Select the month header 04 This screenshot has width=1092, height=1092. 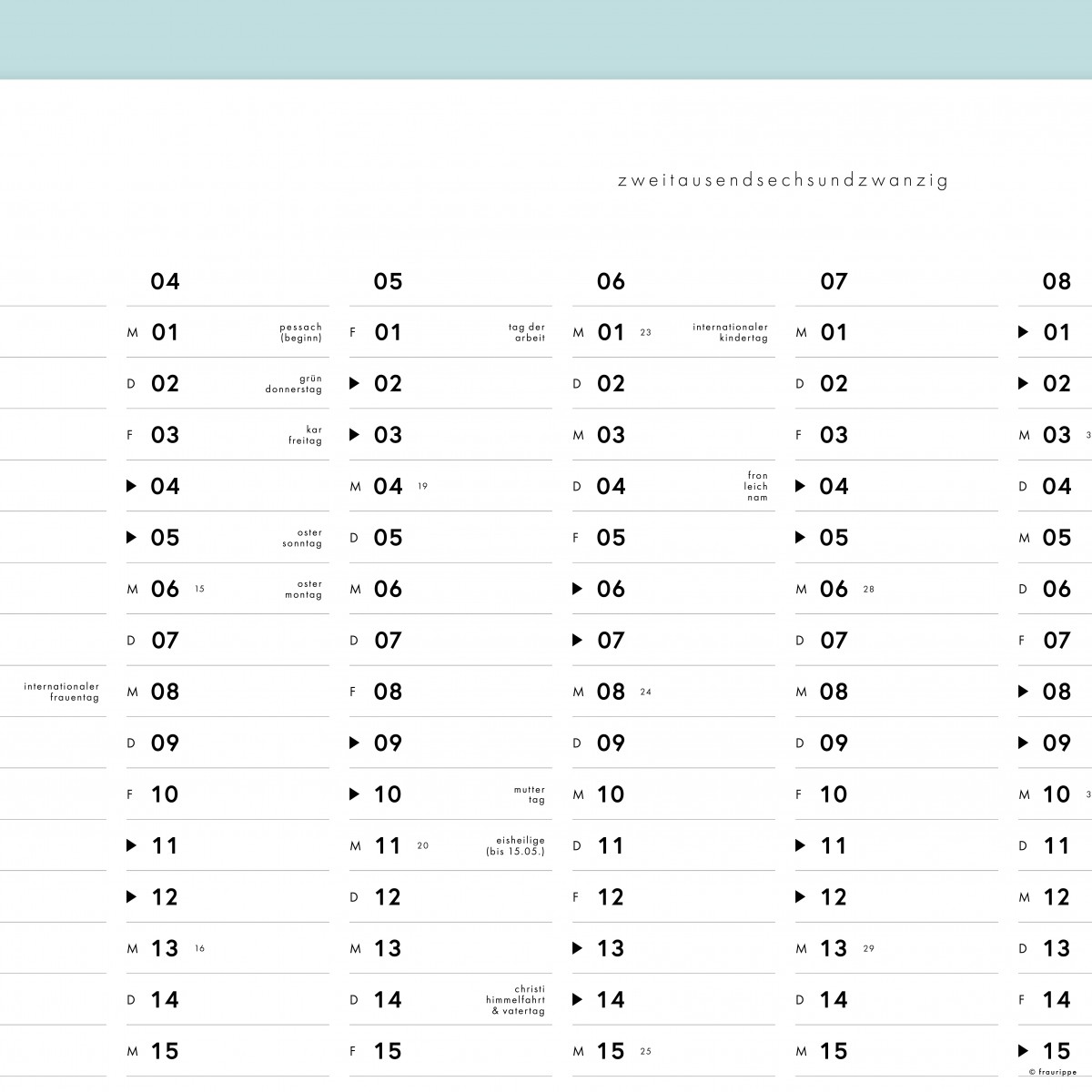tap(166, 281)
